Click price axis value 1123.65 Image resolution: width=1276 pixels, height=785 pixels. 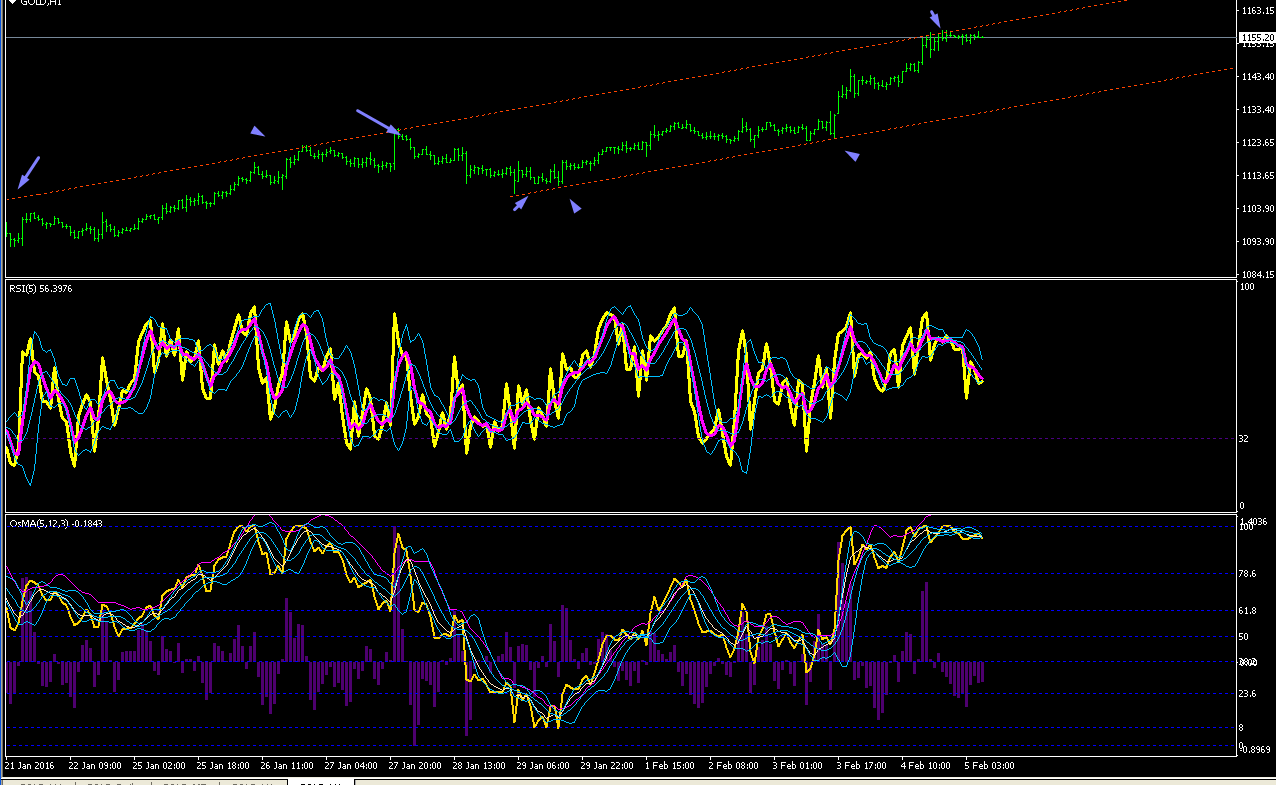pos(1256,142)
